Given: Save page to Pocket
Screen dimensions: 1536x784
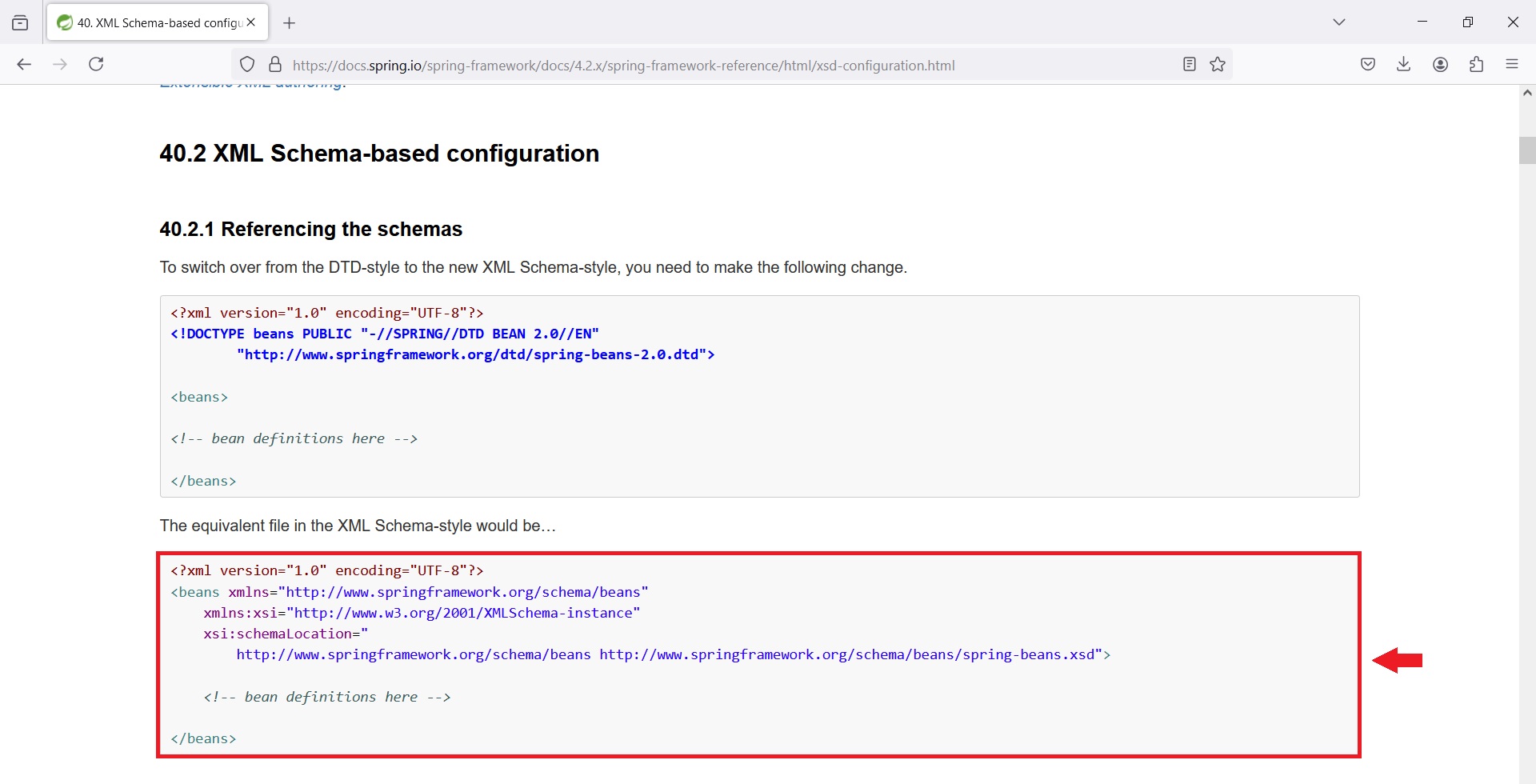Looking at the screenshot, I should (x=1368, y=65).
